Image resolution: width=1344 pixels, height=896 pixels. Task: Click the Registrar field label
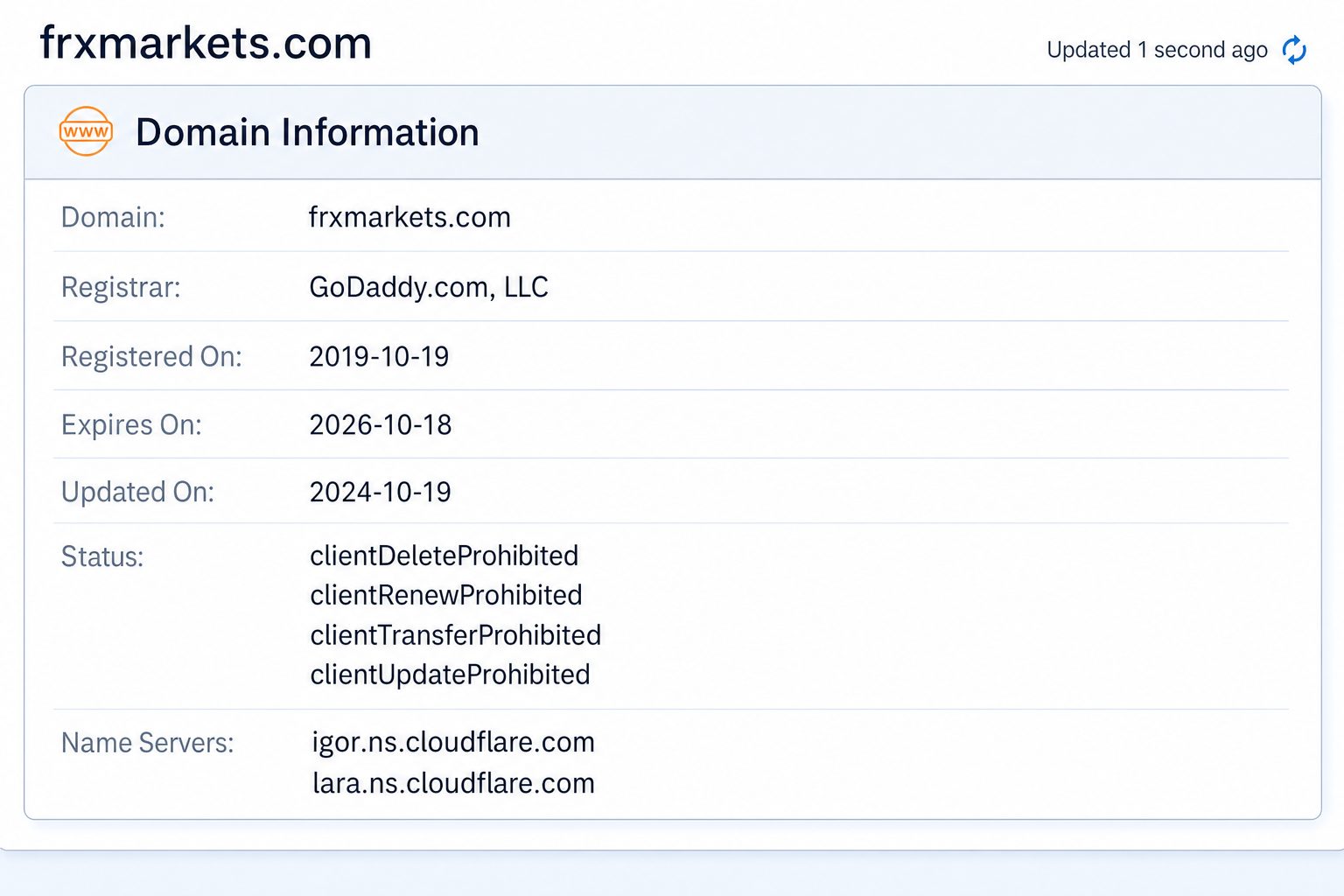point(121,287)
